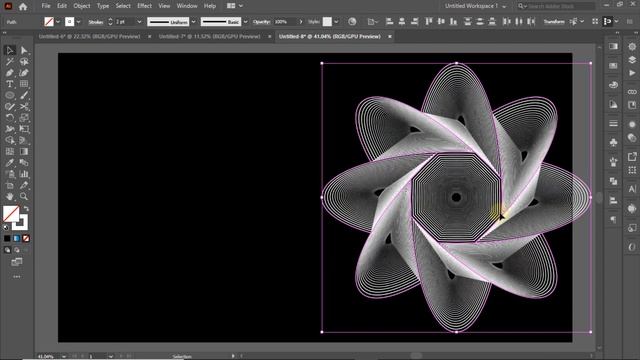Choose the Ellipse shape tool
The width and height of the screenshot is (640, 360).
[10, 96]
